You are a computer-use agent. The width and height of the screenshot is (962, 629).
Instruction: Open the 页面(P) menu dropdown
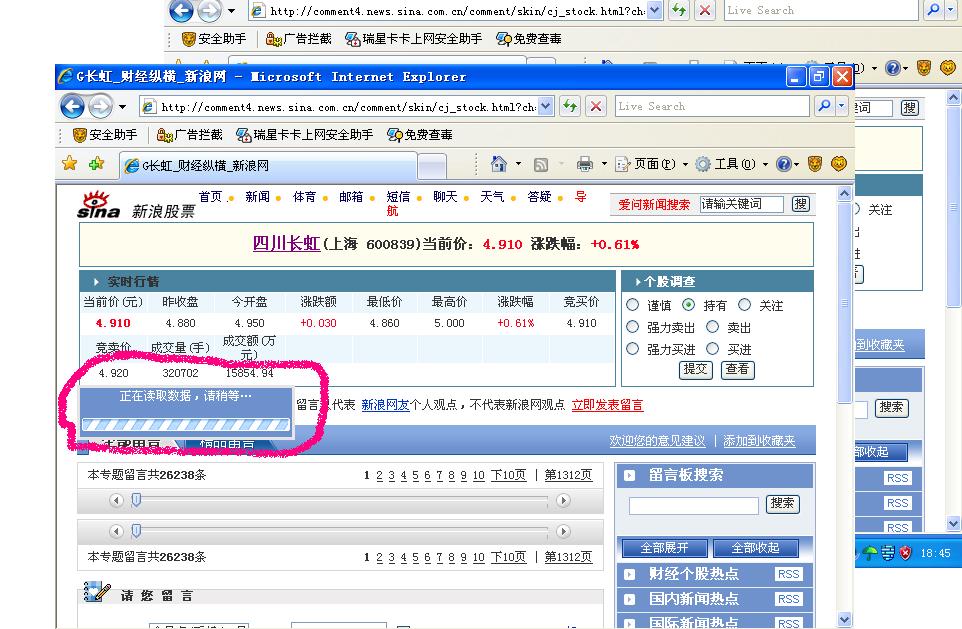pyautogui.click(x=685, y=164)
